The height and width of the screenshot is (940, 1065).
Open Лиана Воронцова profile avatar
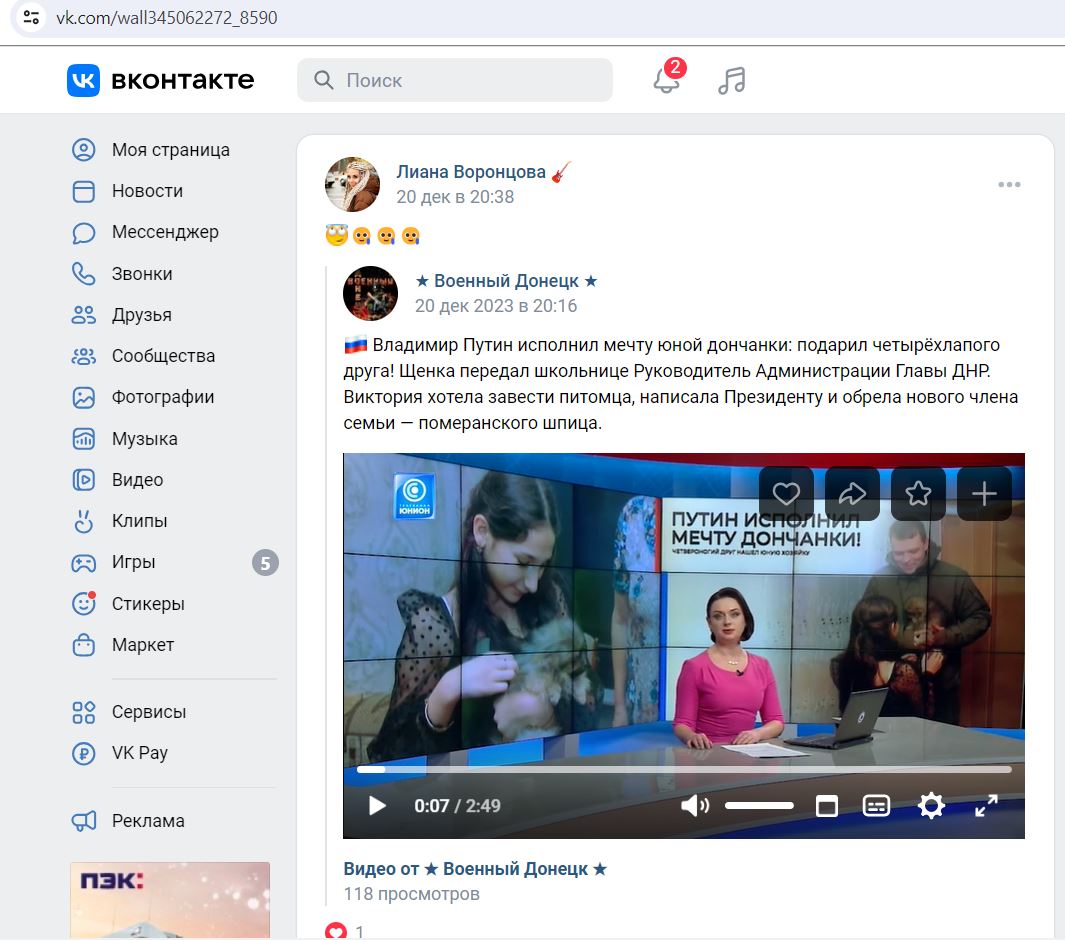(353, 184)
